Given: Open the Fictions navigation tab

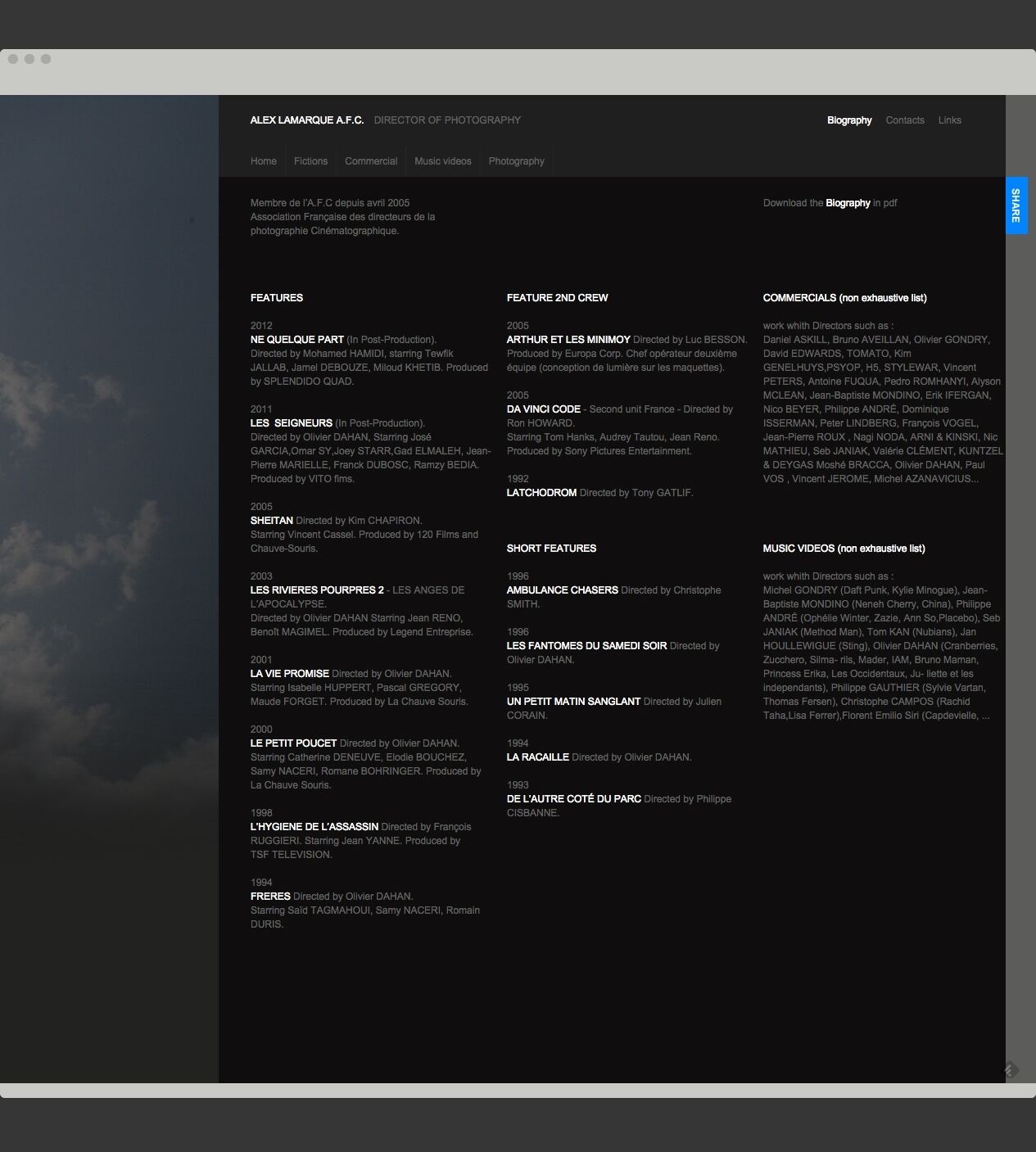Looking at the screenshot, I should [310, 161].
